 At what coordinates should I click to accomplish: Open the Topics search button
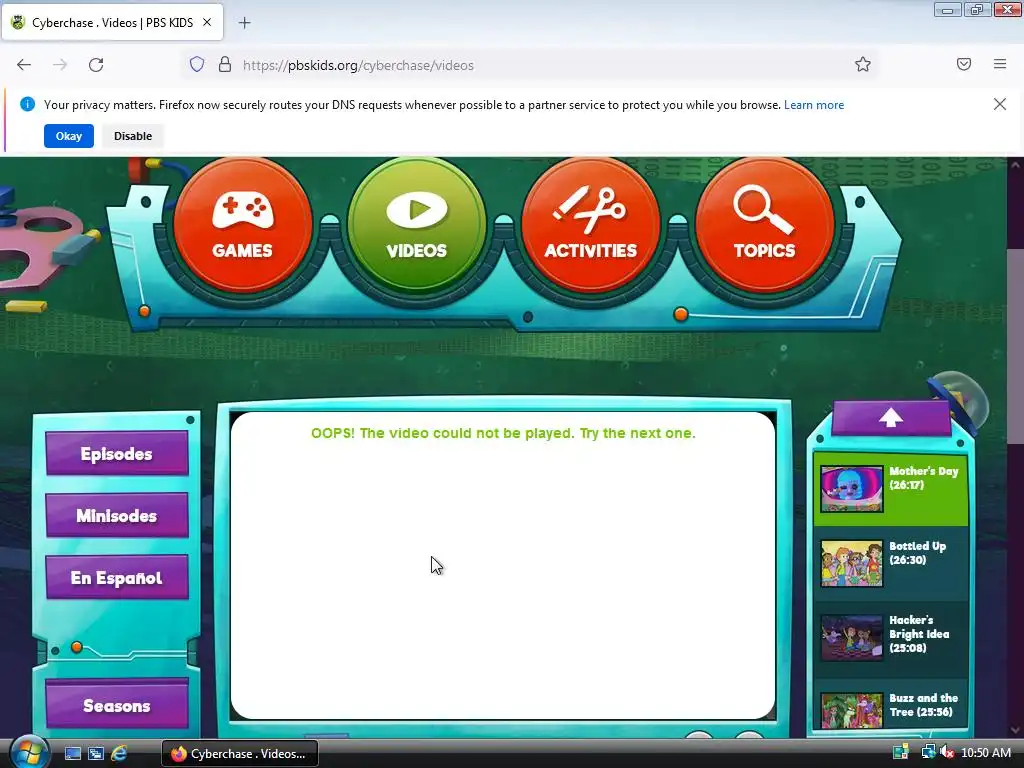pyautogui.click(x=764, y=225)
